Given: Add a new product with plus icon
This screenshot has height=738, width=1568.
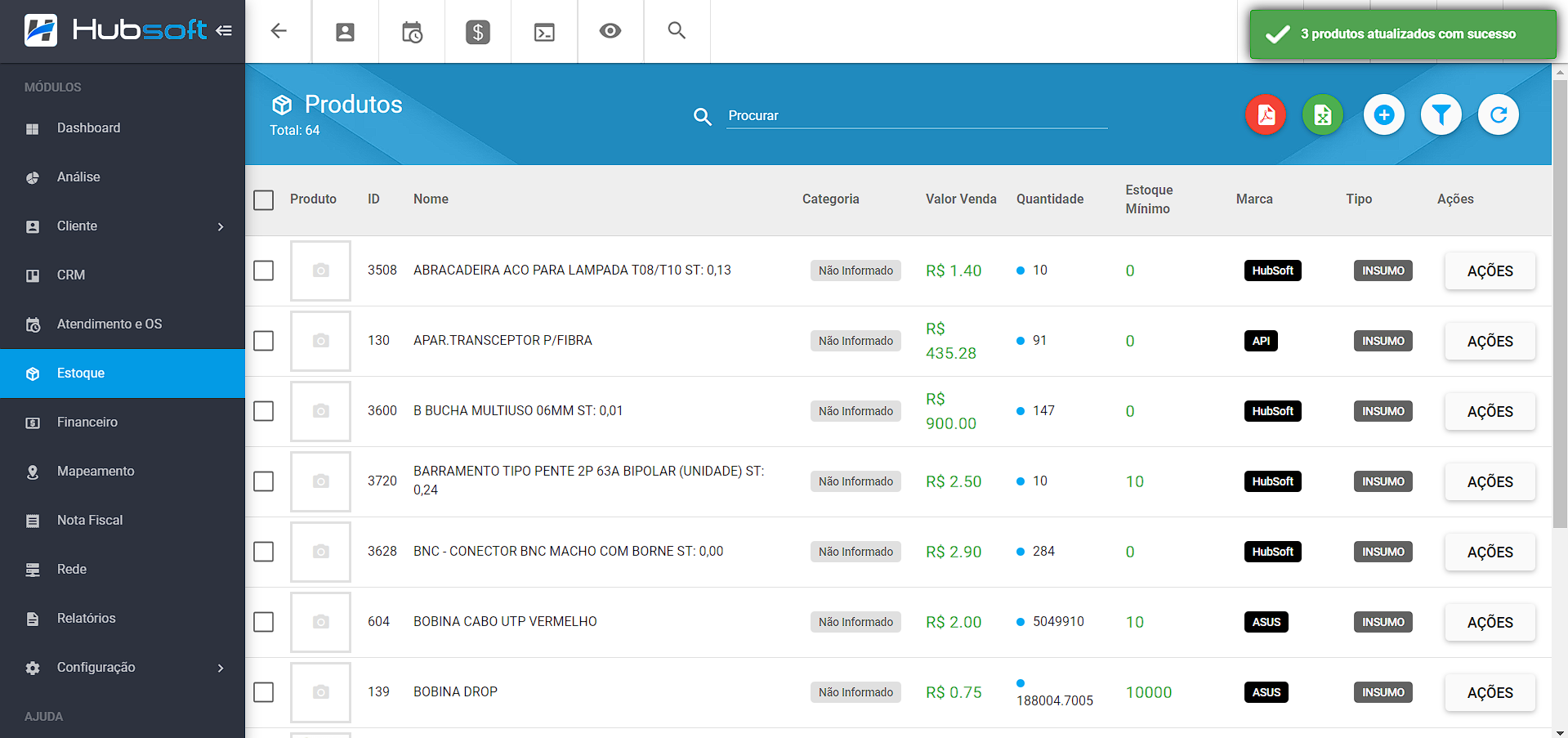Looking at the screenshot, I should pyautogui.click(x=1383, y=115).
